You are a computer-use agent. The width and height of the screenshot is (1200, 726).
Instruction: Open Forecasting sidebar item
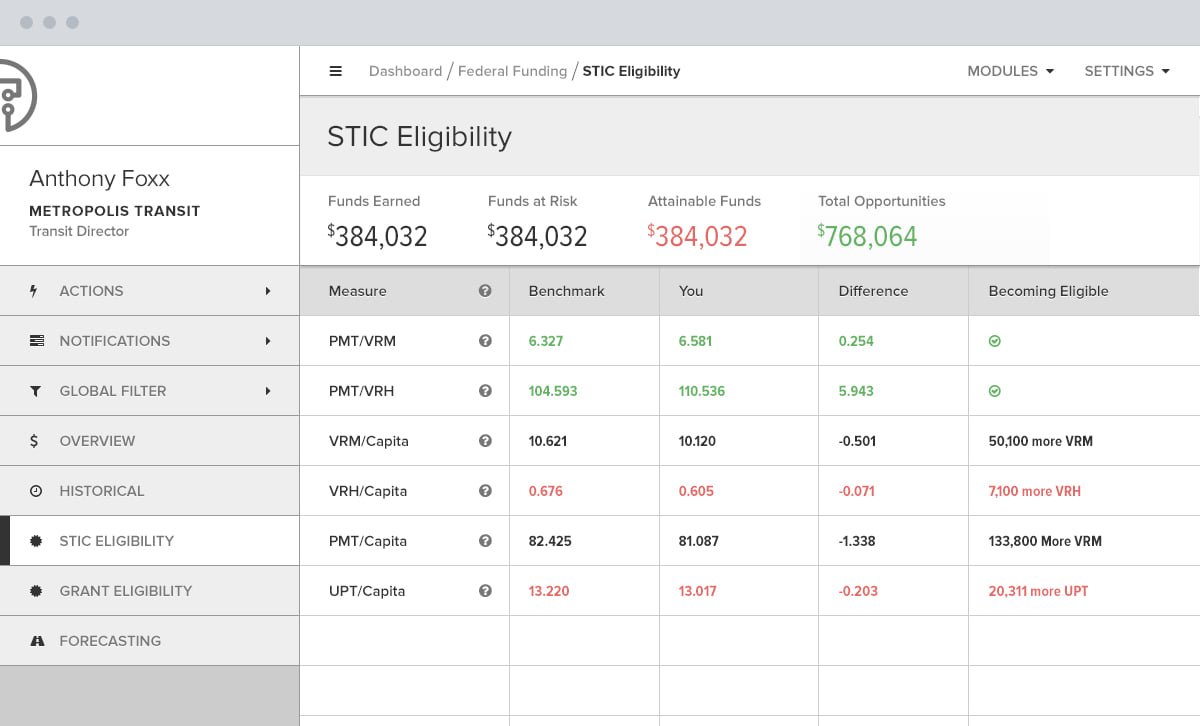point(150,641)
